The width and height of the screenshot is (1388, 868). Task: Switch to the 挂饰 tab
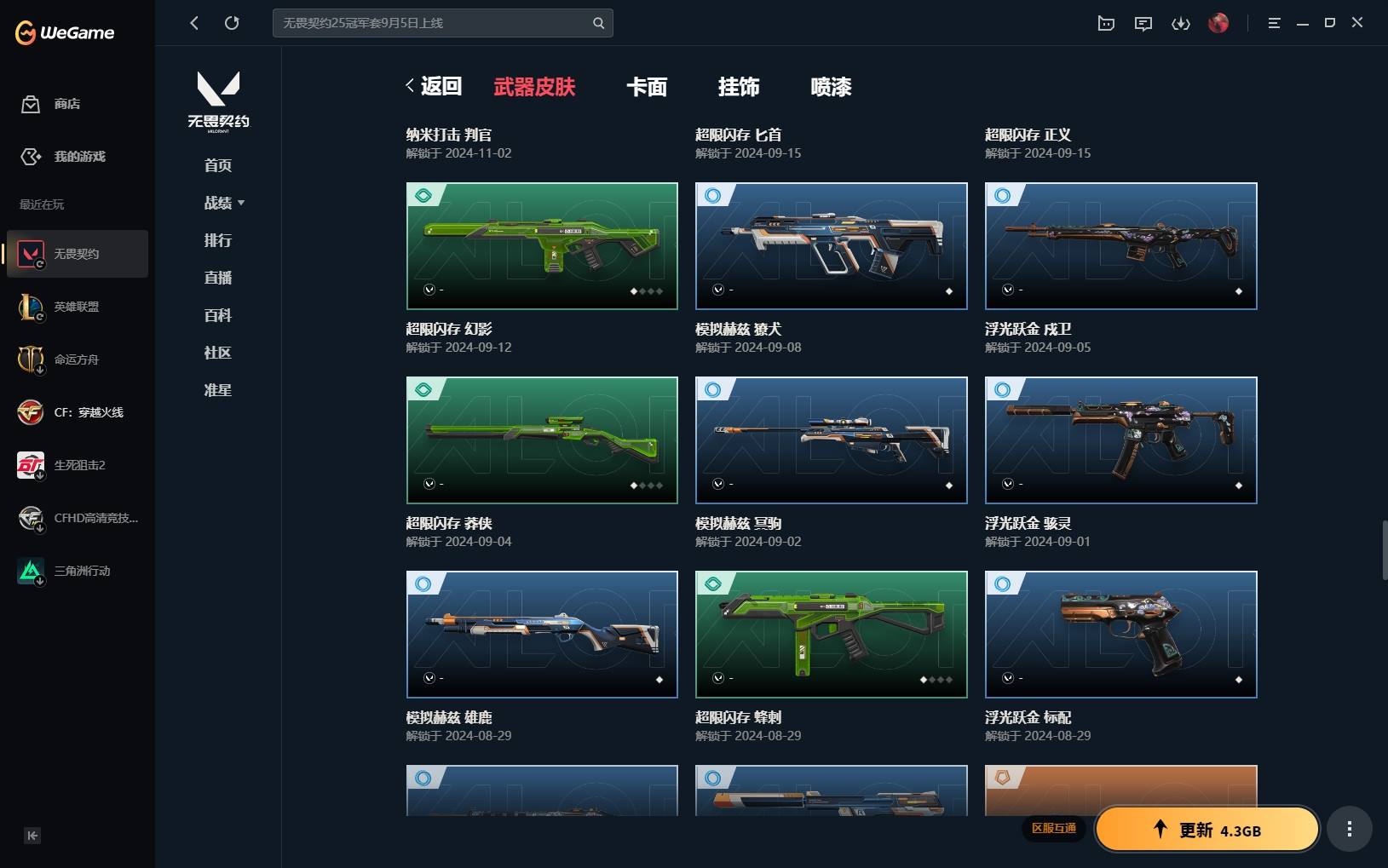coord(739,87)
